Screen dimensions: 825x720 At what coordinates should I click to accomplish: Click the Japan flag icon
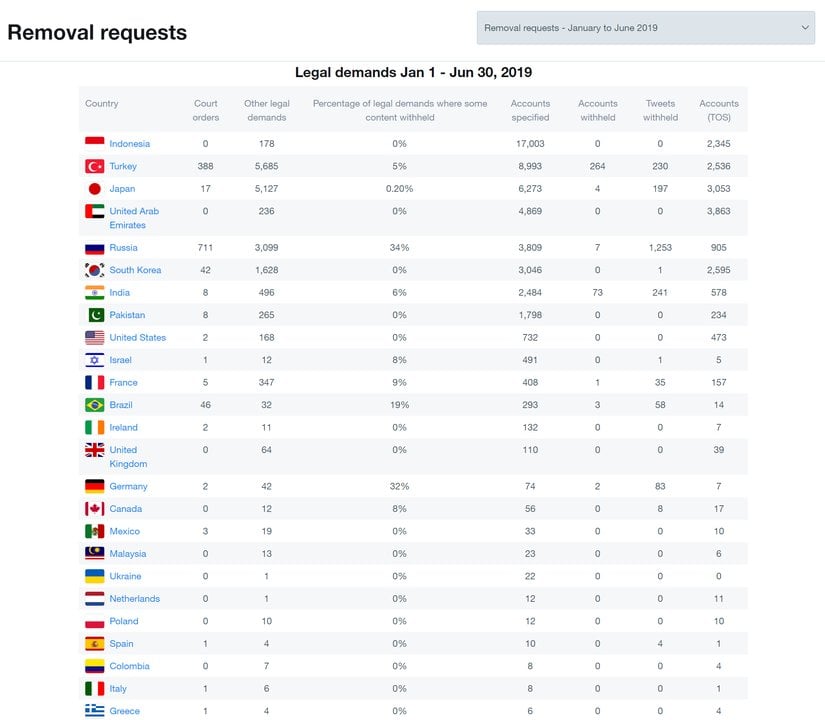[95, 189]
